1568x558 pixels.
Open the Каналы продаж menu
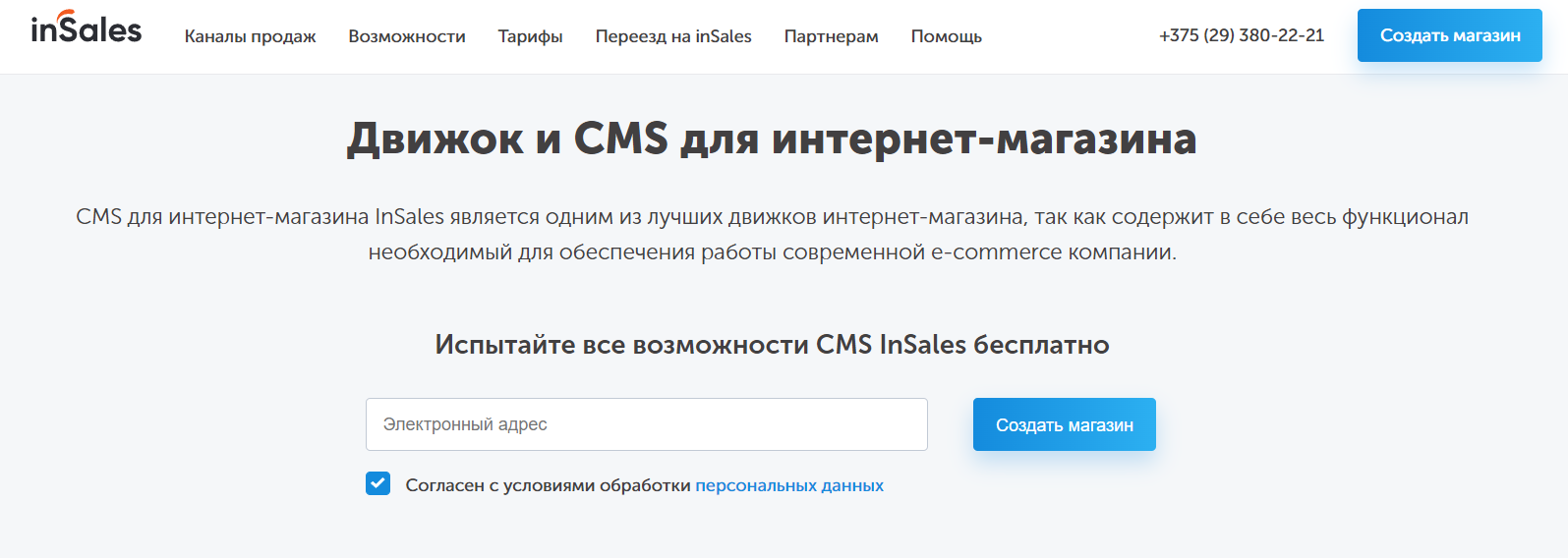coord(250,36)
